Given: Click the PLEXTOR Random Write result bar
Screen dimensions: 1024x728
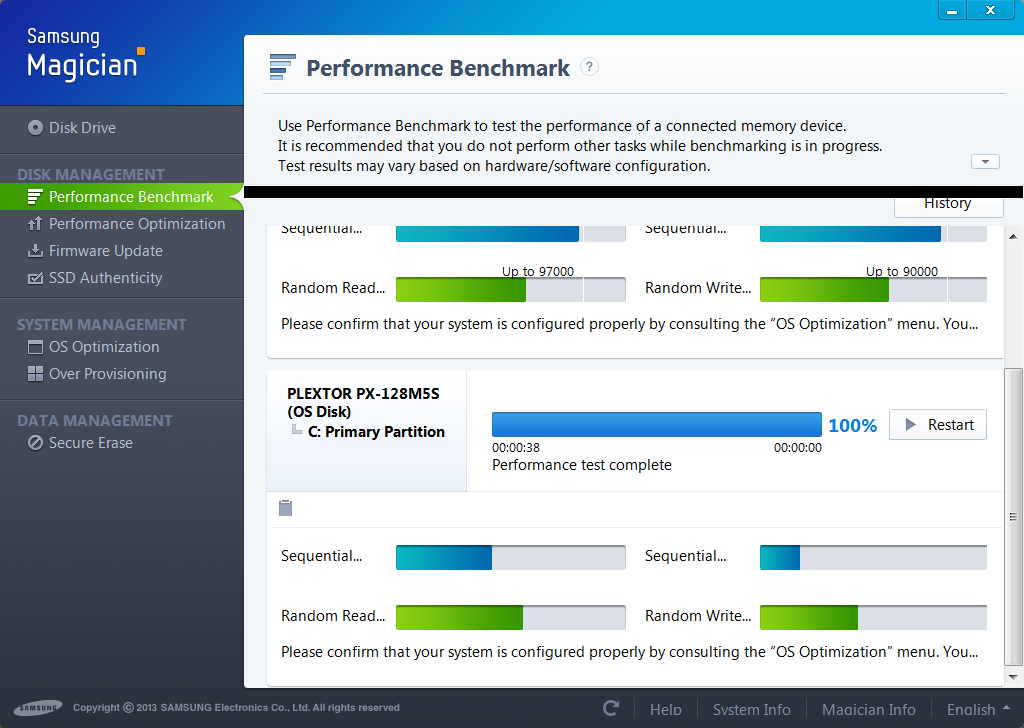Looking at the screenshot, I should (873, 617).
